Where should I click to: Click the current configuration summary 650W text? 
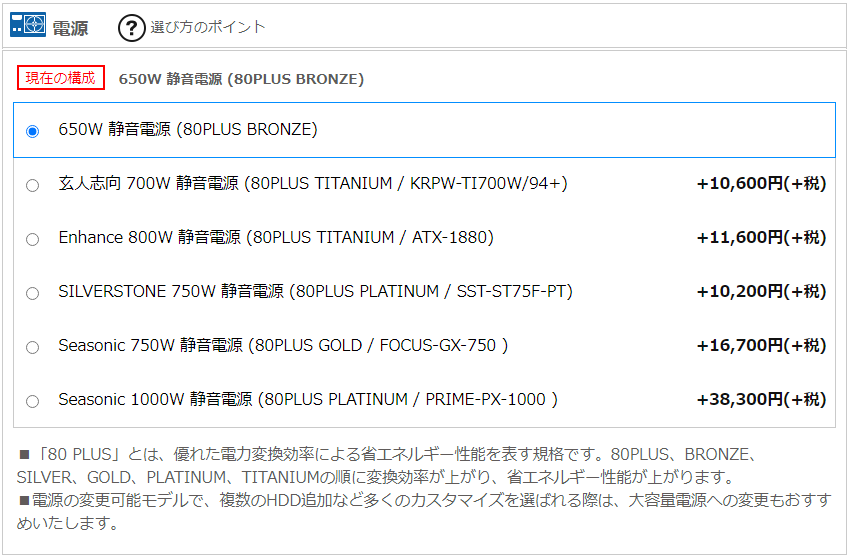pyautogui.click(x=241, y=78)
